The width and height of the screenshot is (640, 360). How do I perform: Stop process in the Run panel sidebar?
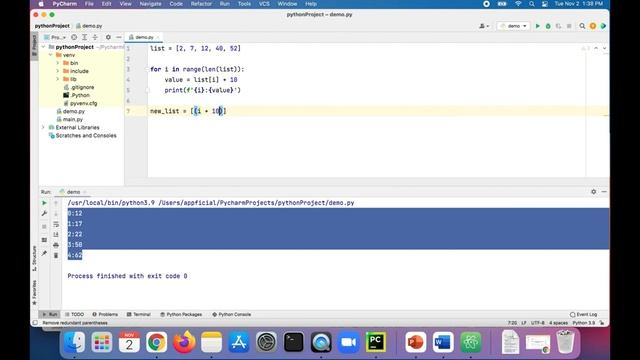pos(44,227)
